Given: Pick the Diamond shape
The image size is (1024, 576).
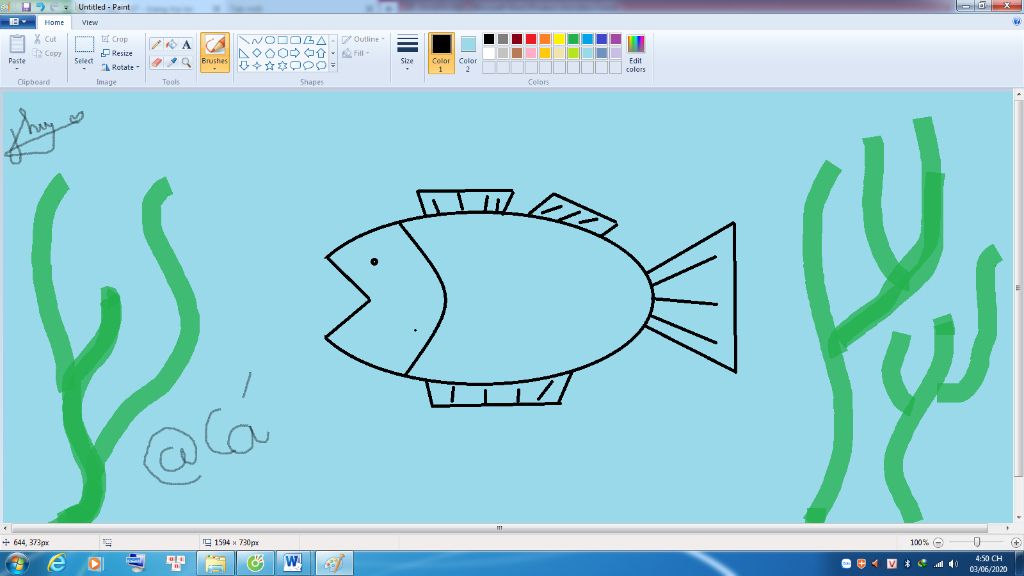Looking at the screenshot, I should coord(257,53).
